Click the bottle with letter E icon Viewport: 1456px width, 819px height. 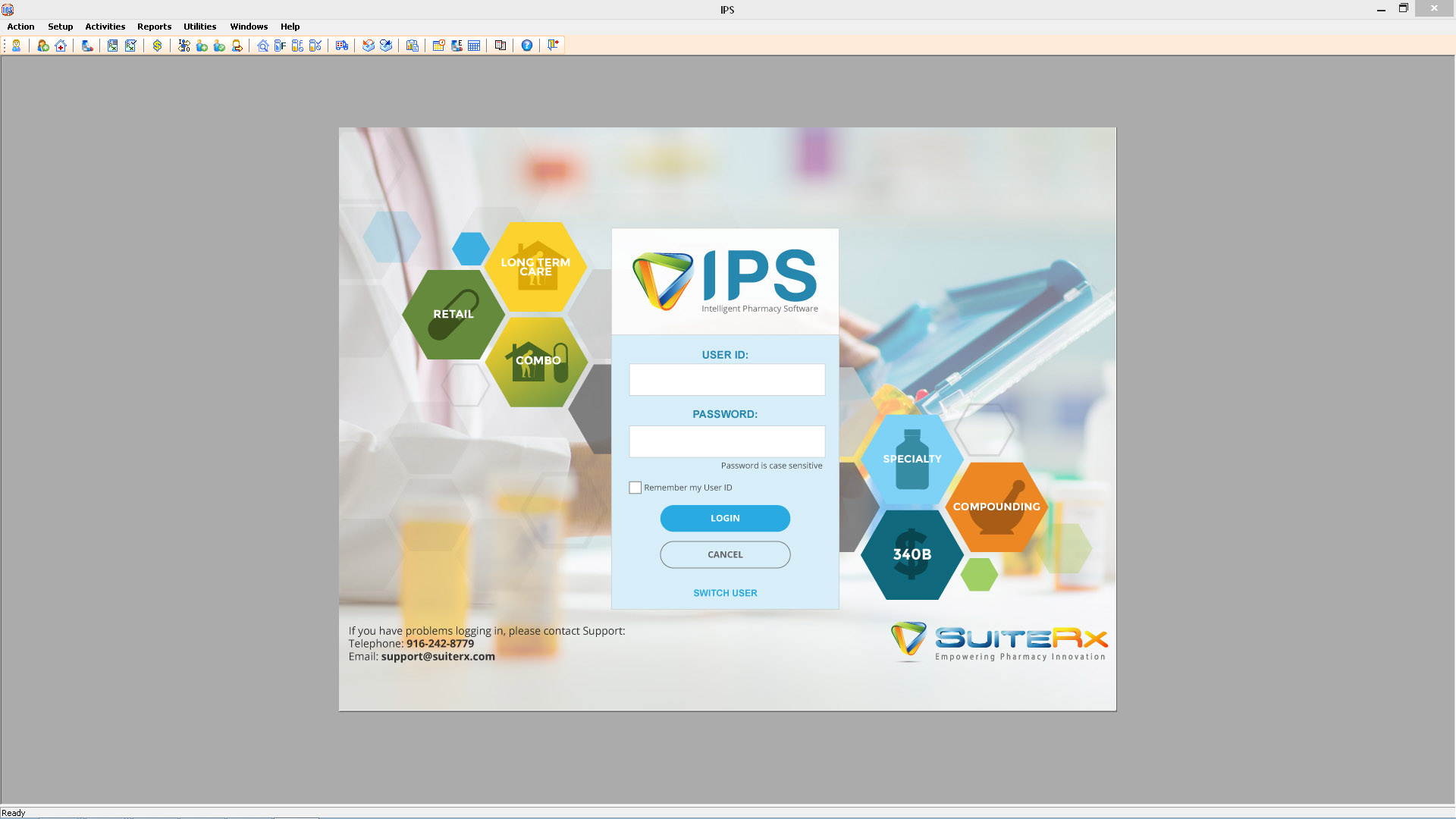coord(457,45)
